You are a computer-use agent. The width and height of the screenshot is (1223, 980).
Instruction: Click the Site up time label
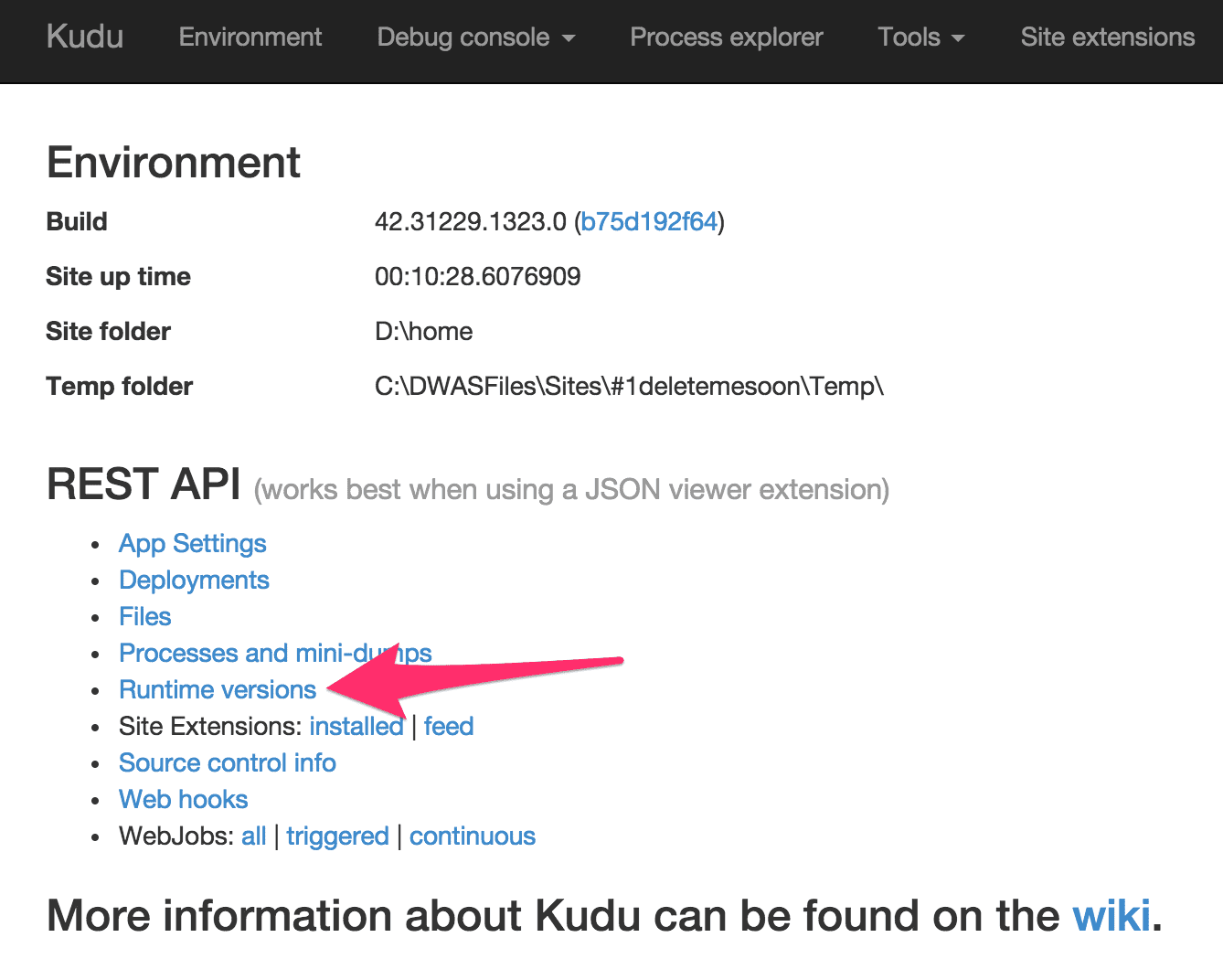[x=119, y=277]
